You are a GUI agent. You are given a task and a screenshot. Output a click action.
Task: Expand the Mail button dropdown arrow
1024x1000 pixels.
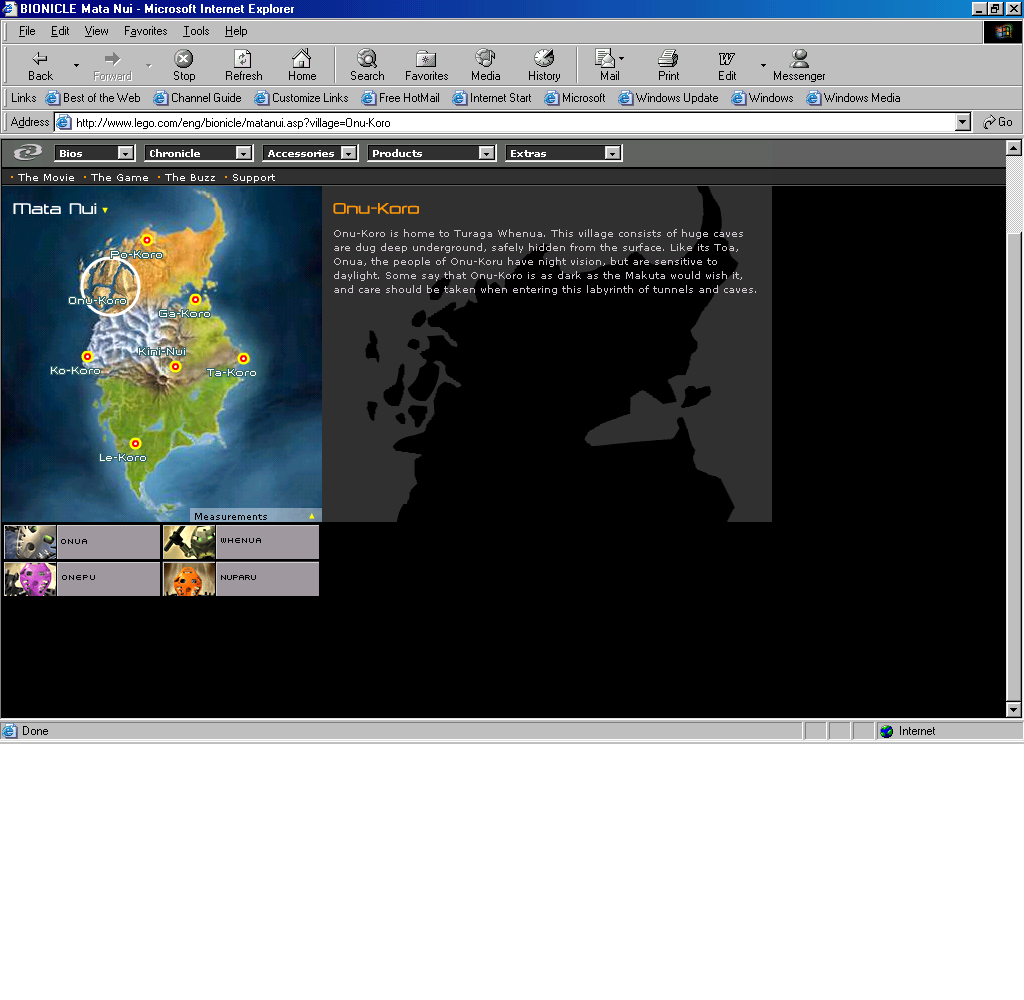[x=622, y=59]
